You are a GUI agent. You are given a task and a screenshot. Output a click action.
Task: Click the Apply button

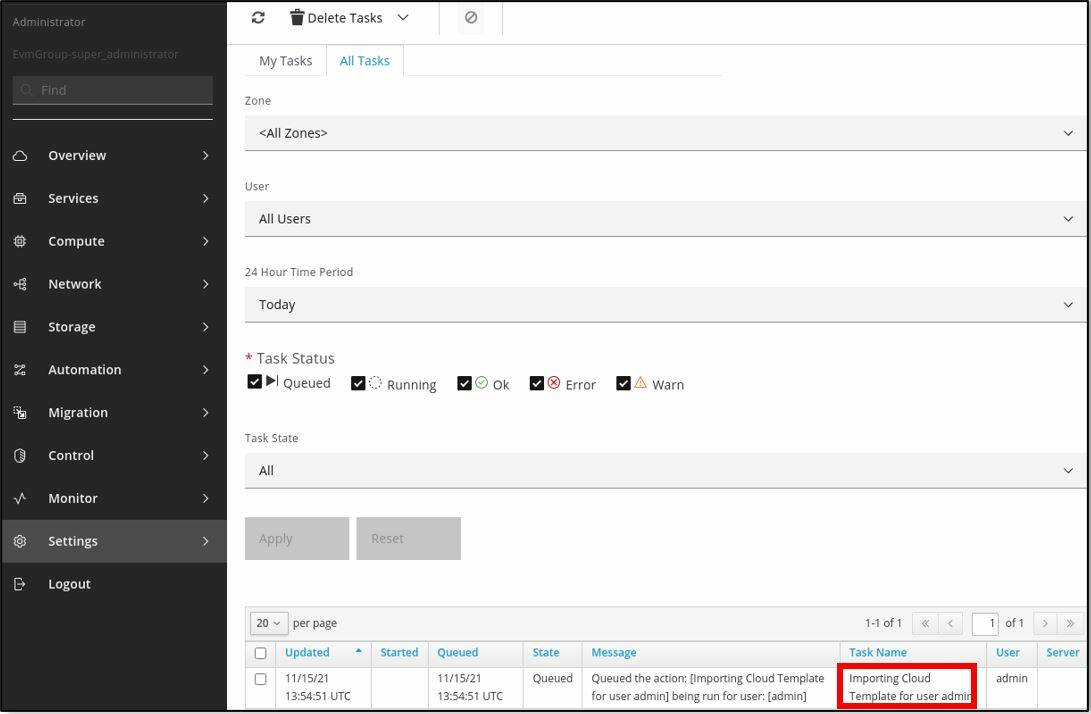point(297,539)
